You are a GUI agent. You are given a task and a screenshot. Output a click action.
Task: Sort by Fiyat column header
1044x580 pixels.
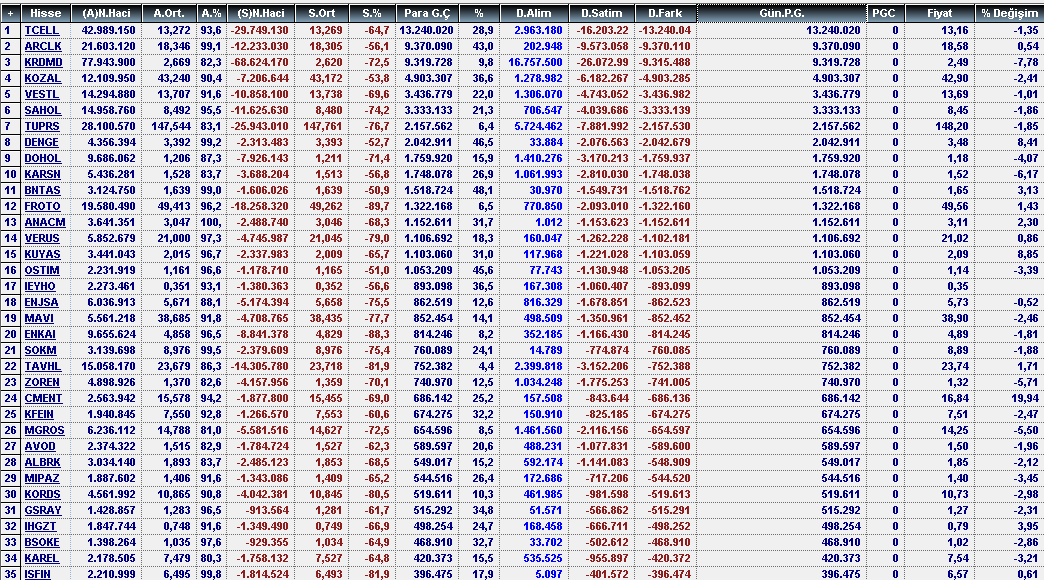[x=938, y=13]
